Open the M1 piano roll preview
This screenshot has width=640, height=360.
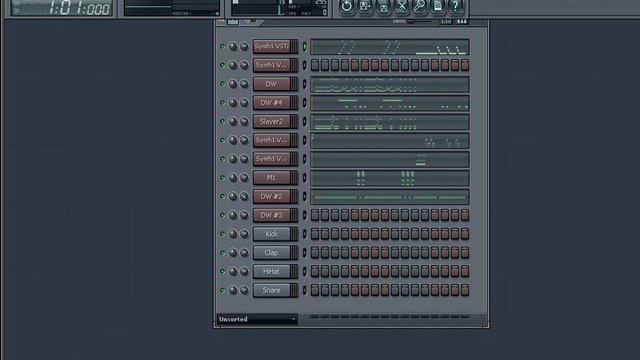[x=390, y=178]
